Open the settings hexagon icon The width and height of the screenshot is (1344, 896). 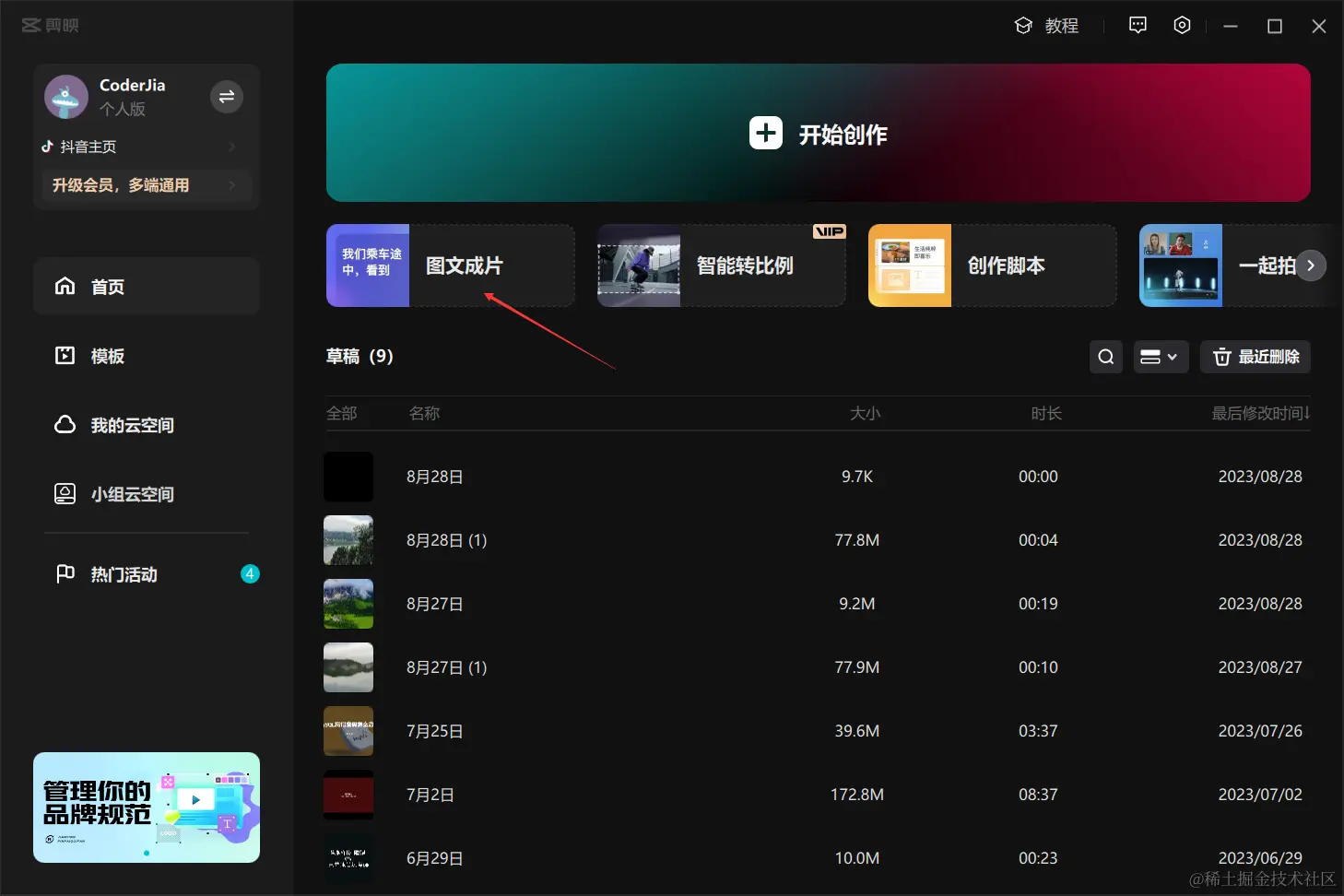(1183, 26)
